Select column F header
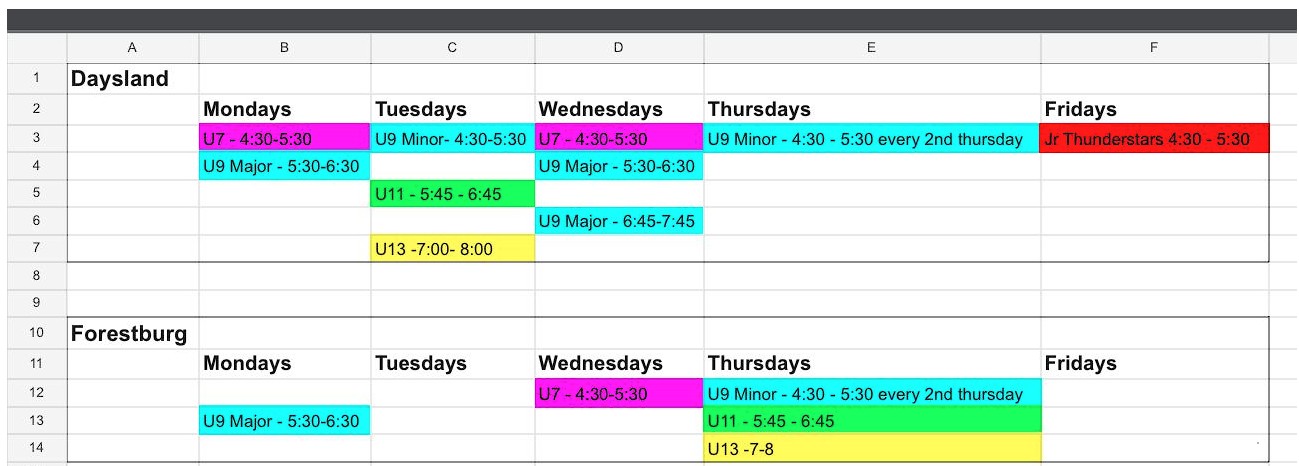Screen dimensions: 1299x466 (1154, 48)
